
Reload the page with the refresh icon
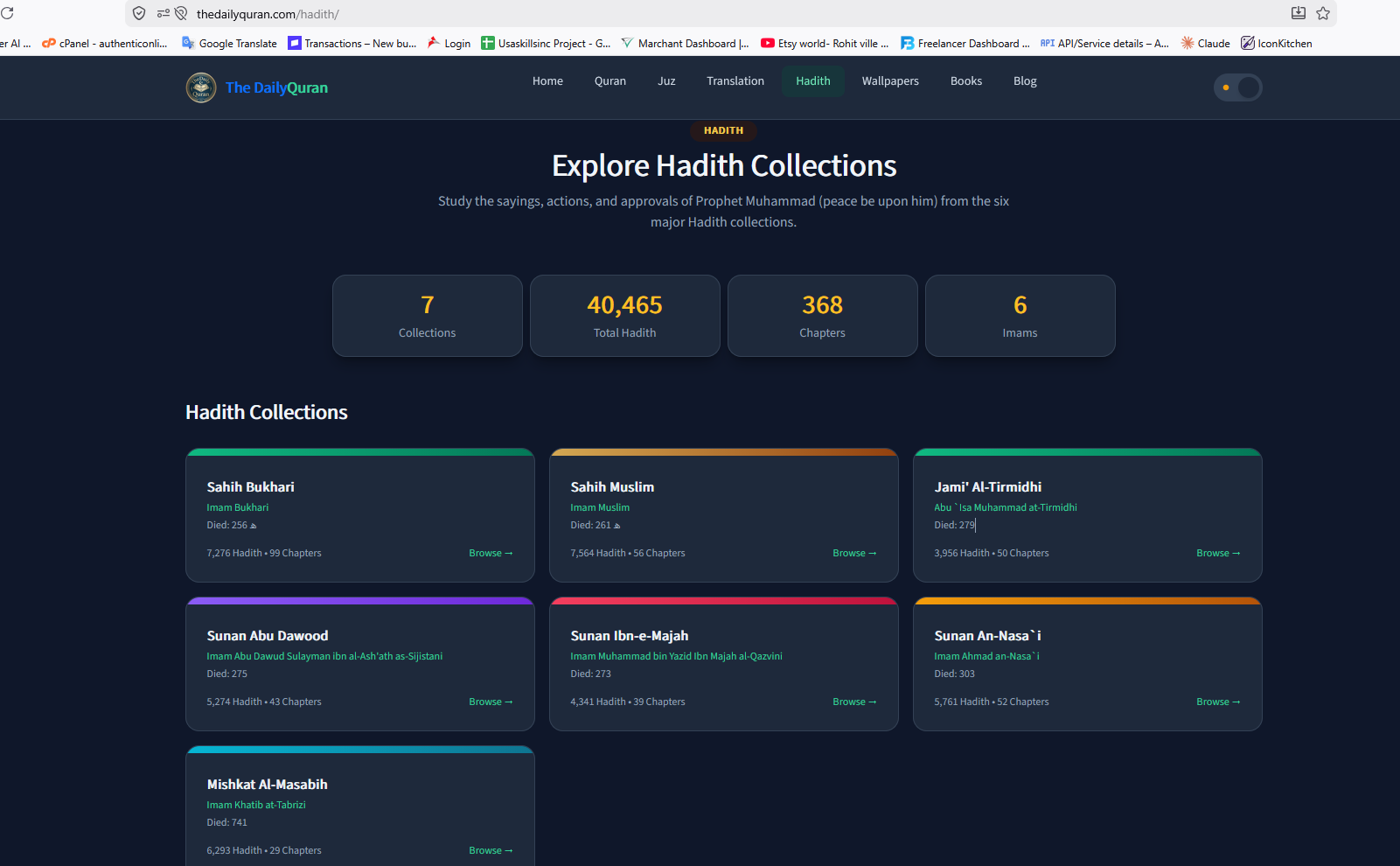point(7,13)
